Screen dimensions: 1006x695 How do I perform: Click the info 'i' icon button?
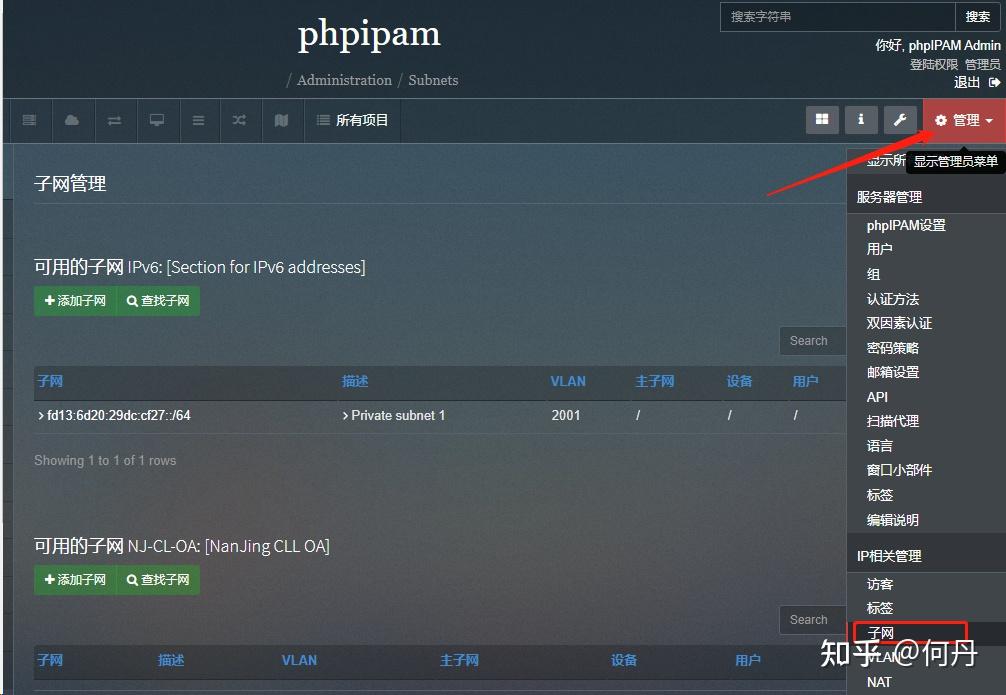coord(861,119)
